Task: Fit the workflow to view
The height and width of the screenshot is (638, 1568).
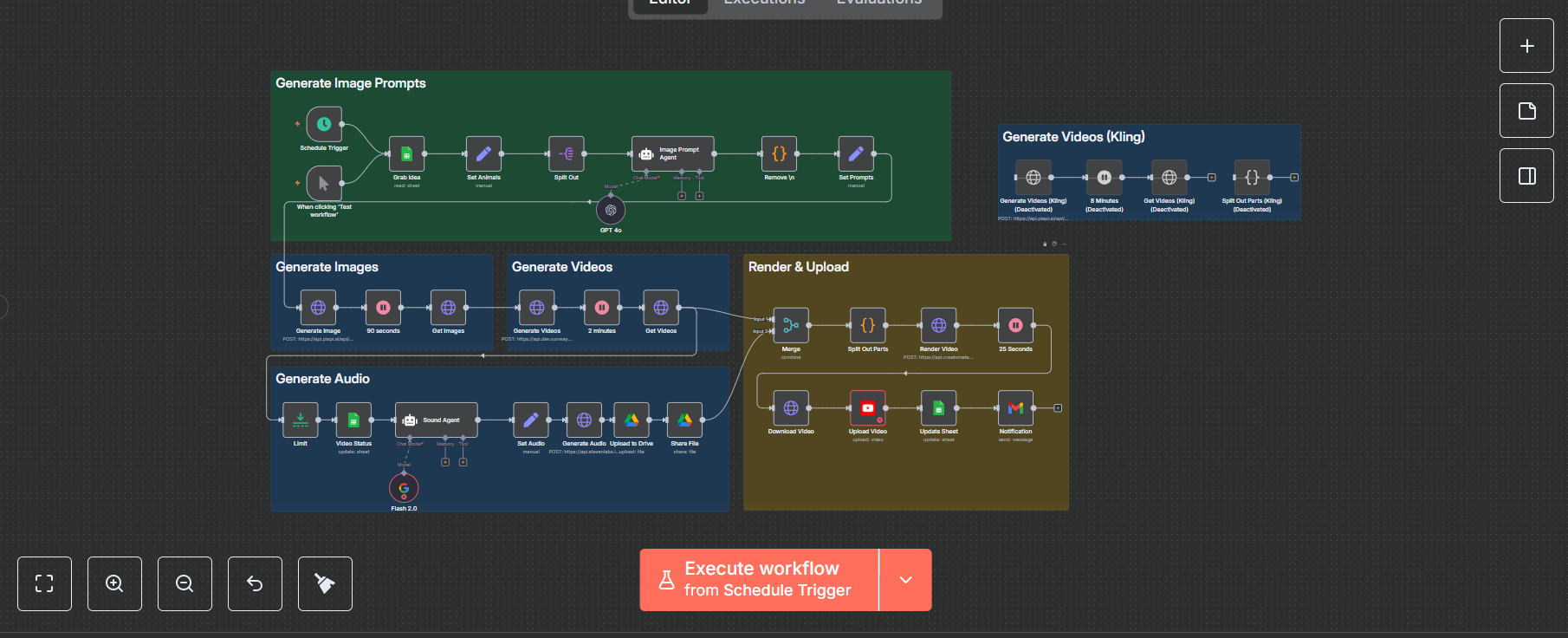Action: tap(44, 583)
